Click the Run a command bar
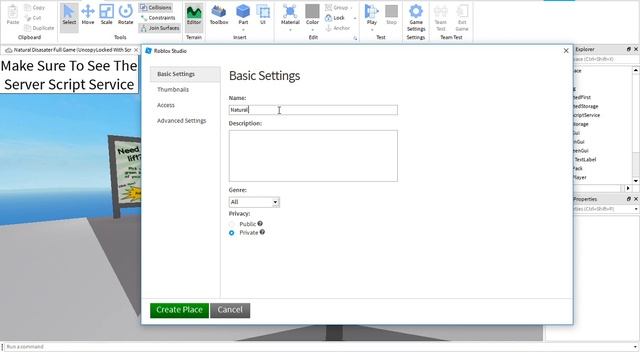 318,347
